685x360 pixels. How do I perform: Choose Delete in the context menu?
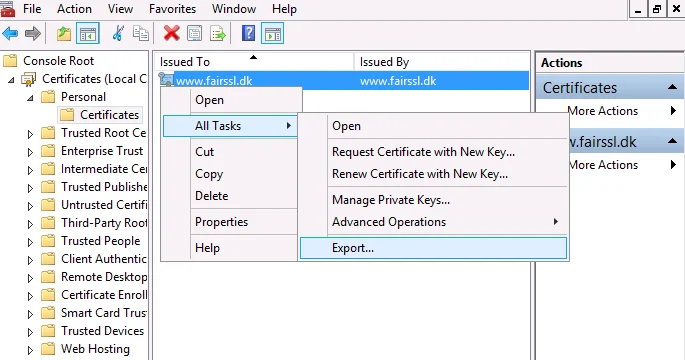230,196
